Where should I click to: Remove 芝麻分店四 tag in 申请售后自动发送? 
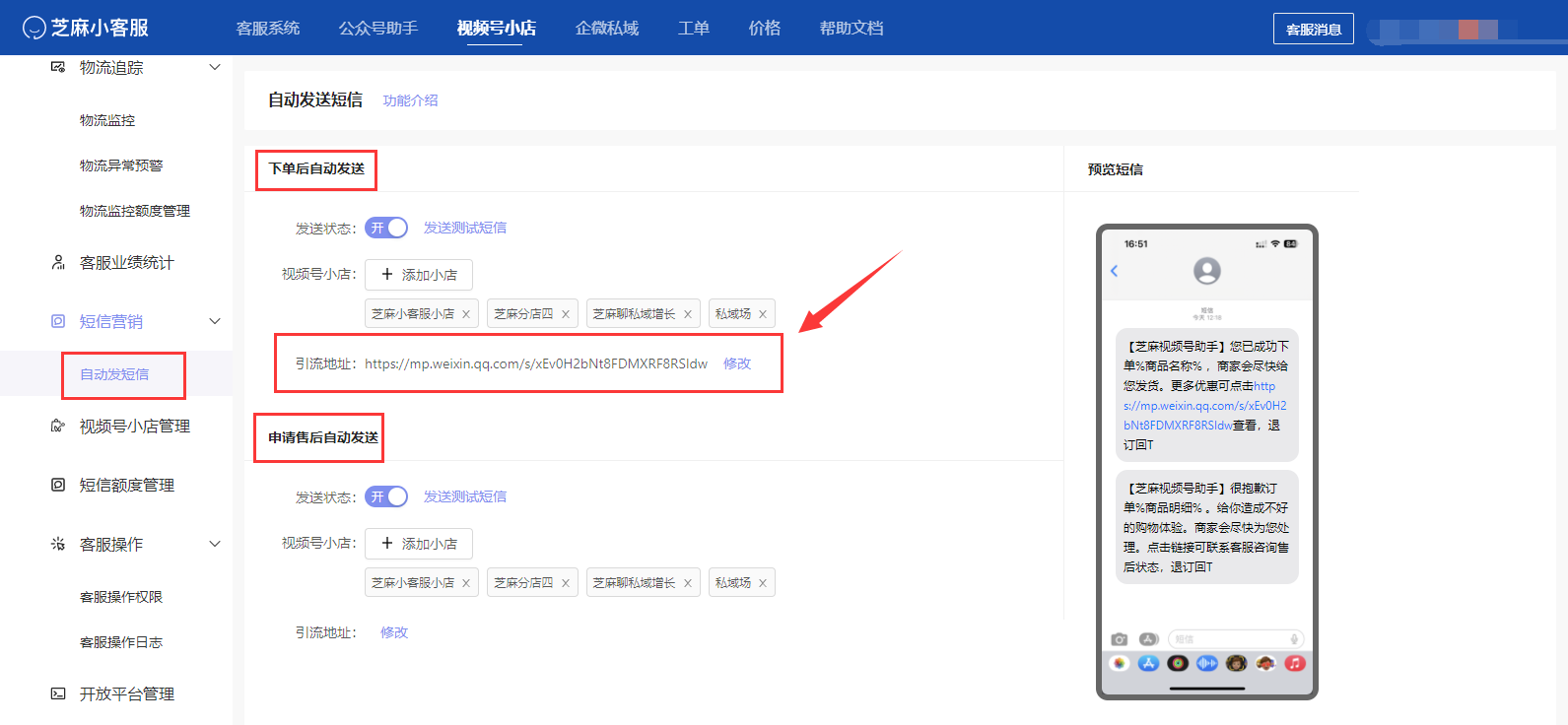pos(566,583)
